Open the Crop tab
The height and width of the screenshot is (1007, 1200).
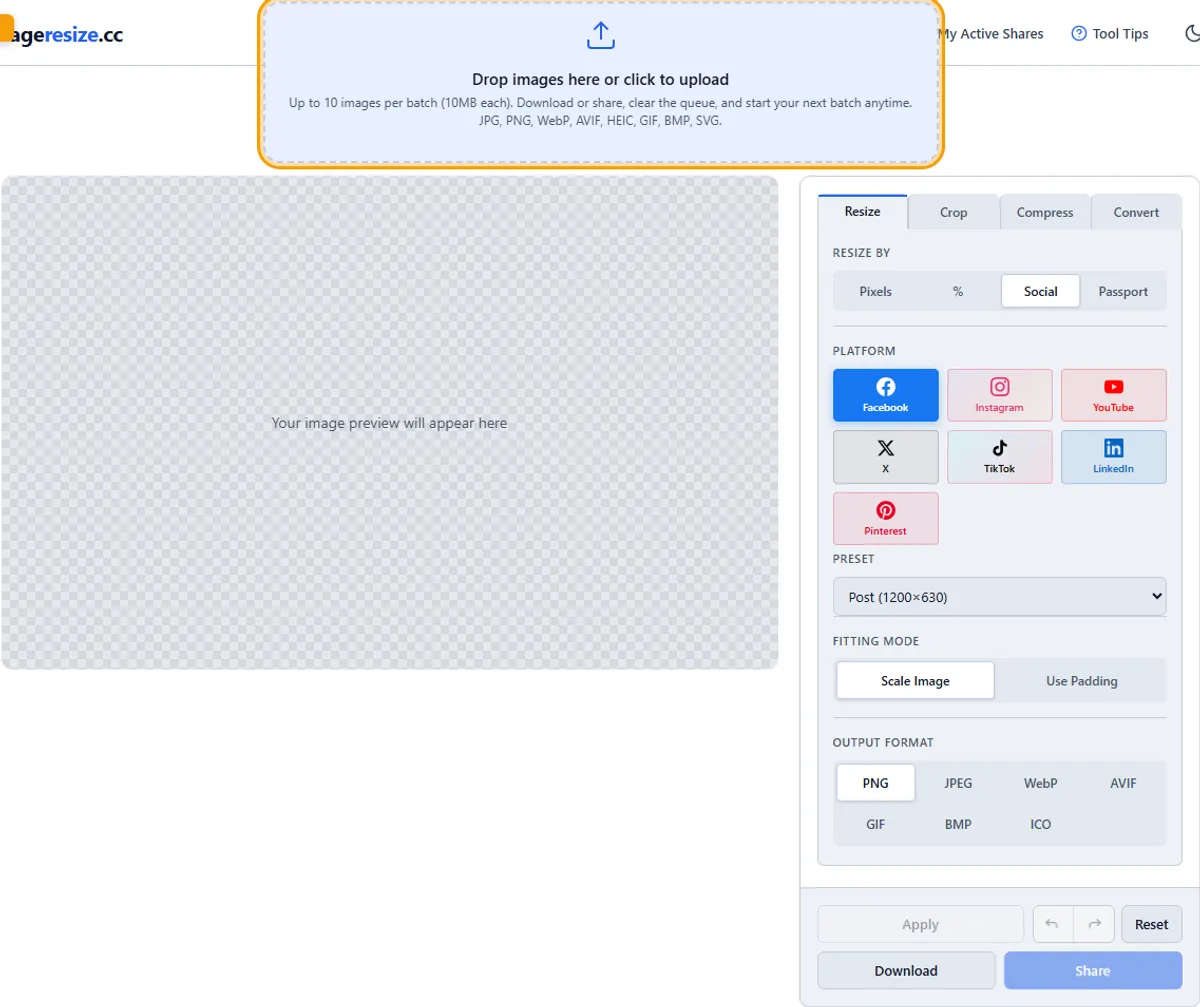pos(954,212)
